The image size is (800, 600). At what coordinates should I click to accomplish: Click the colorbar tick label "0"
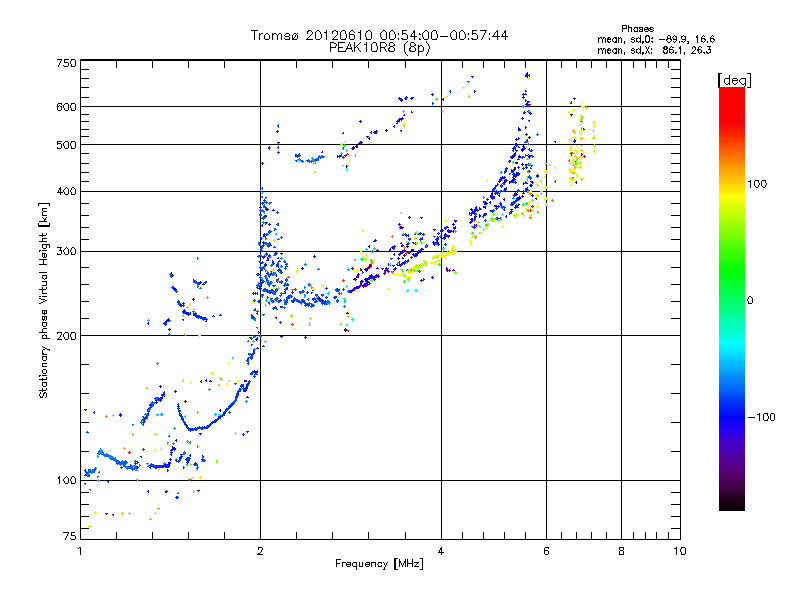point(750,300)
